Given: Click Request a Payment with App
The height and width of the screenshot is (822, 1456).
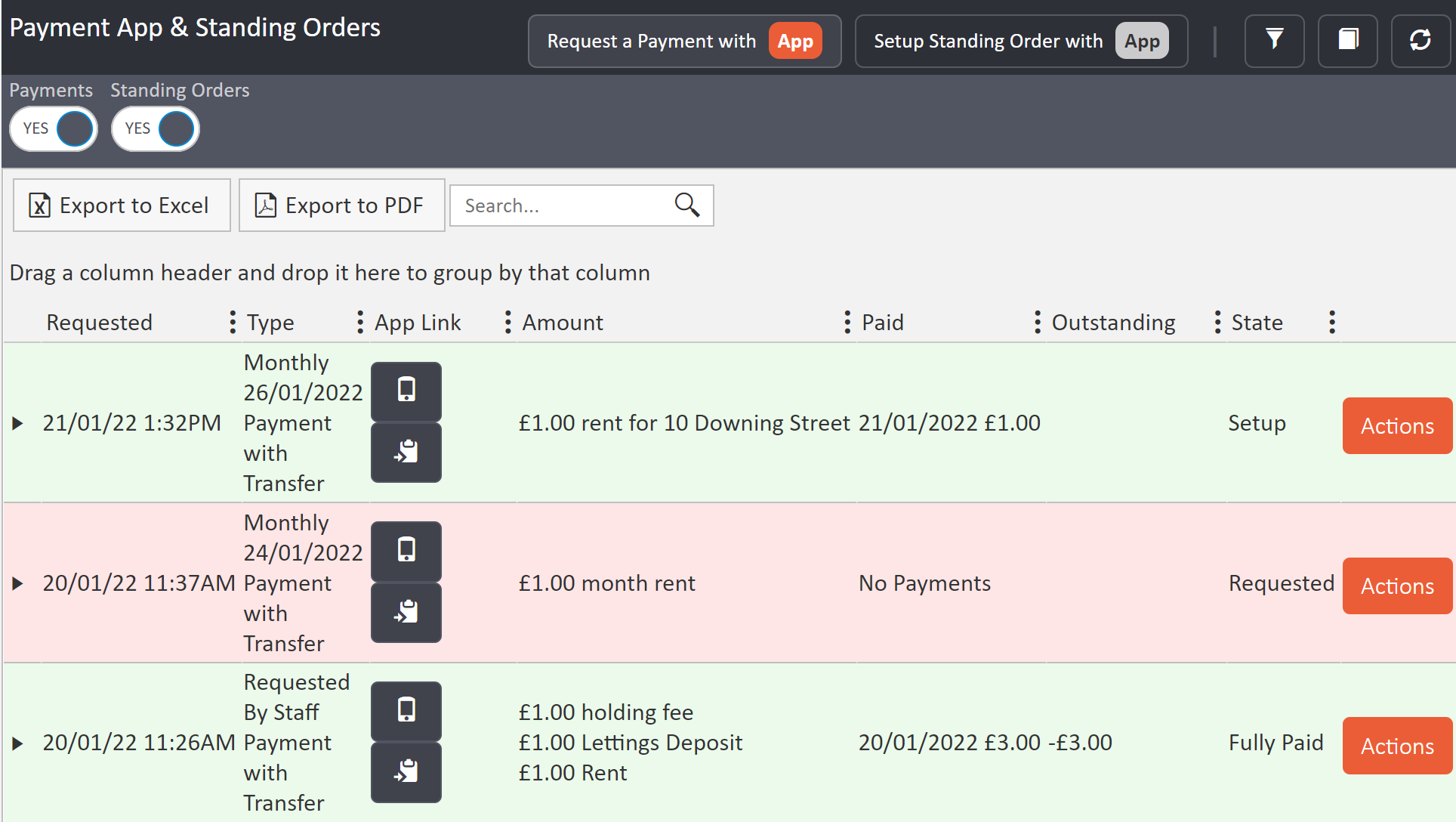Looking at the screenshot, I should point(684,41).
